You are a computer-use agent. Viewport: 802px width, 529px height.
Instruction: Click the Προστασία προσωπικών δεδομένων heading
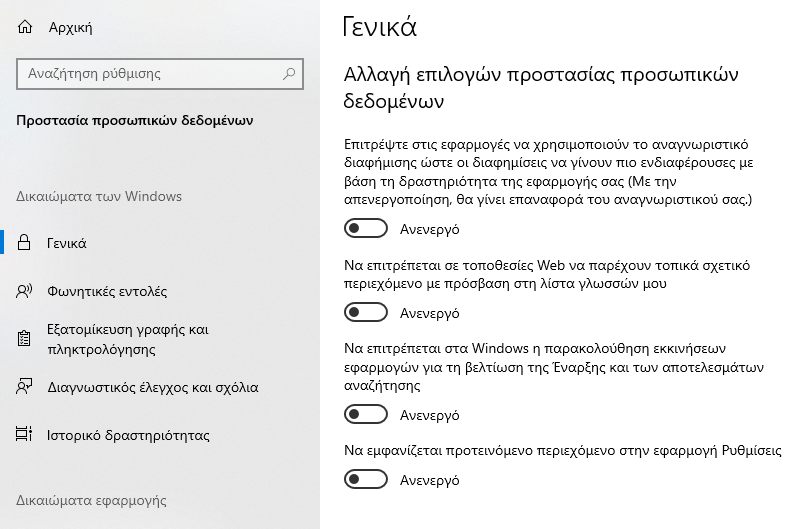click(135, 121)
